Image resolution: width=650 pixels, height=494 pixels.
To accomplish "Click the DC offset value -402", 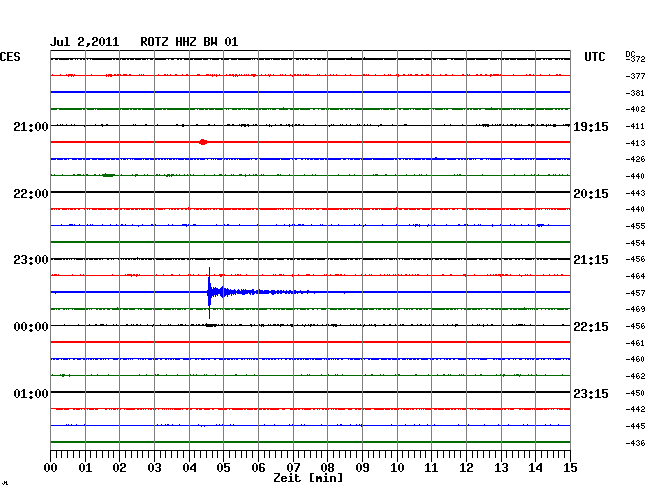I will click(x=635, y=109).
